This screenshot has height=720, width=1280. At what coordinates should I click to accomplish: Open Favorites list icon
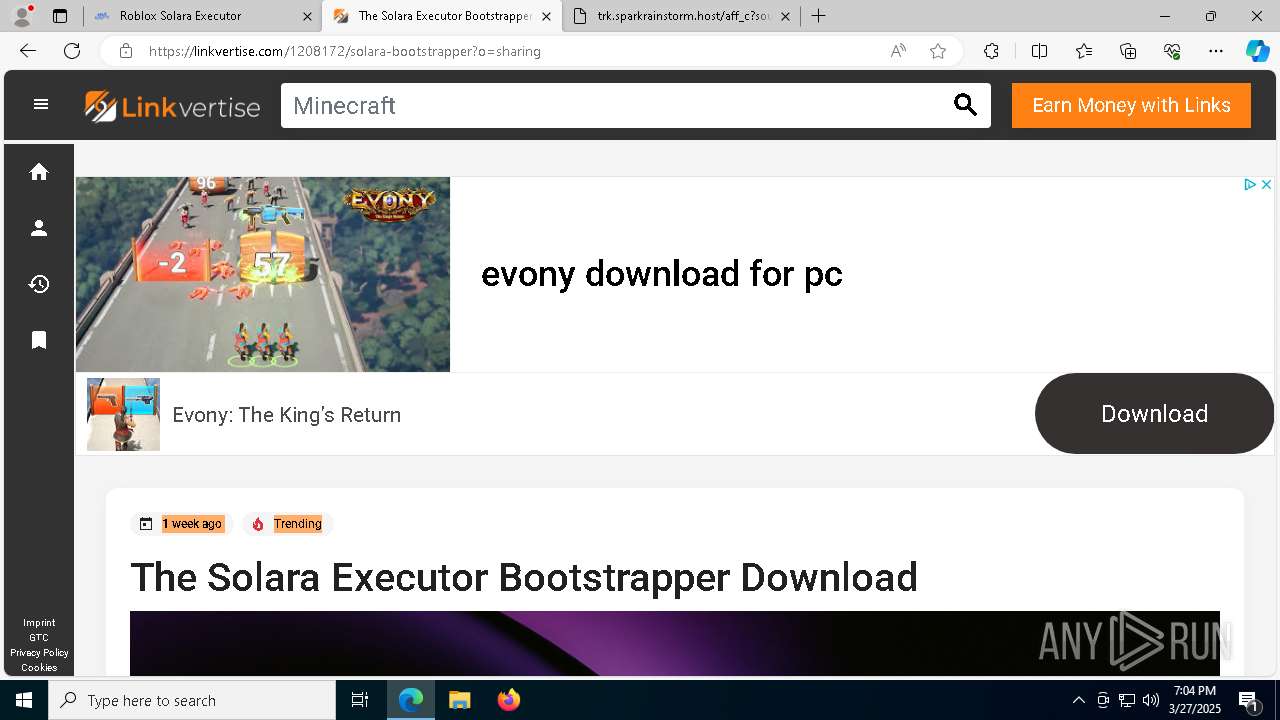[1084, 51]
